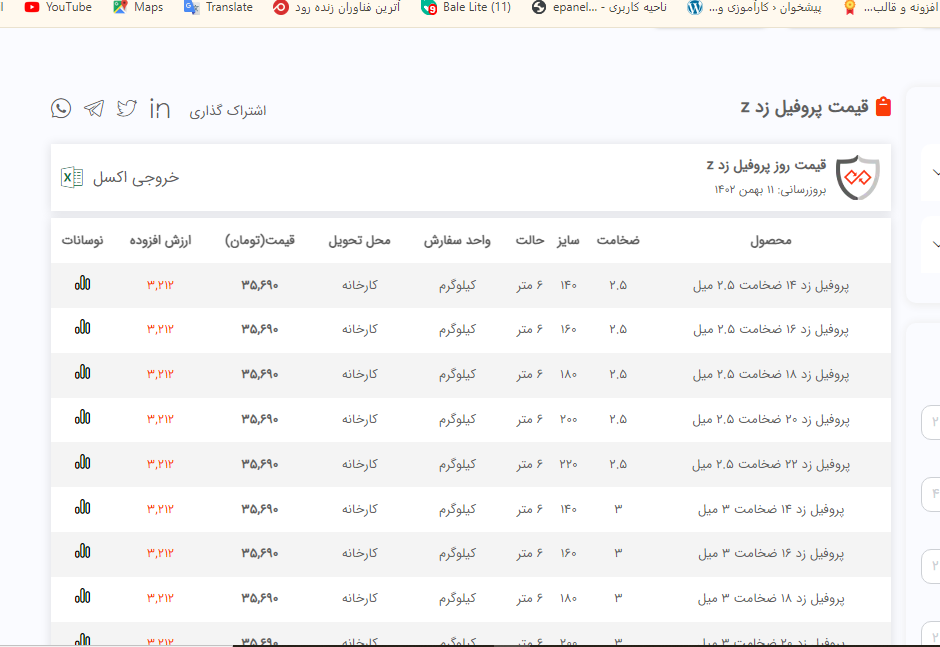Open fluctuation chart for پروفیل زد 22 ضخامت 2.5

pos(82,463)
